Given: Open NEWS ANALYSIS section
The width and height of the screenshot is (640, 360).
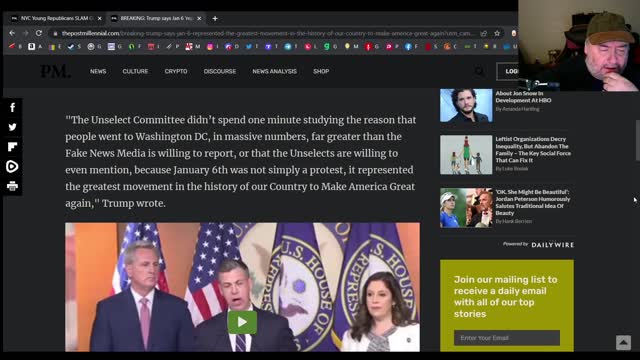Looking at the screenshot, I should 274,71.
